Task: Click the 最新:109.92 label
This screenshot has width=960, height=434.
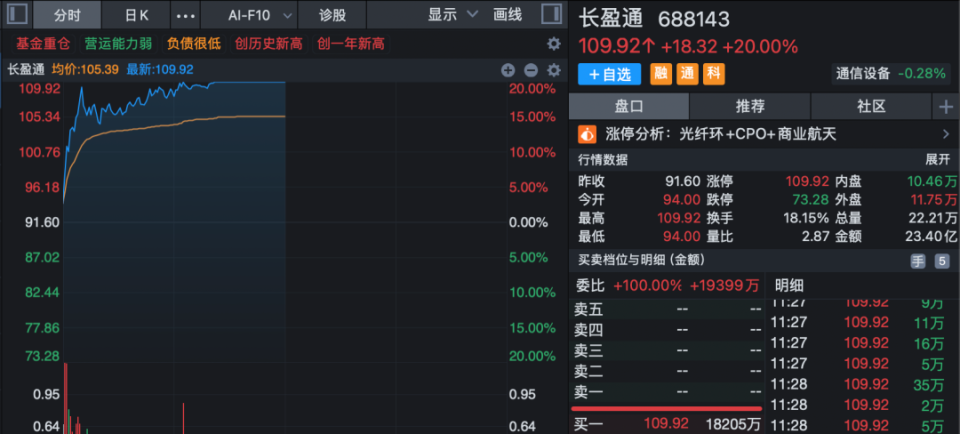Action: tap(160, 70)
